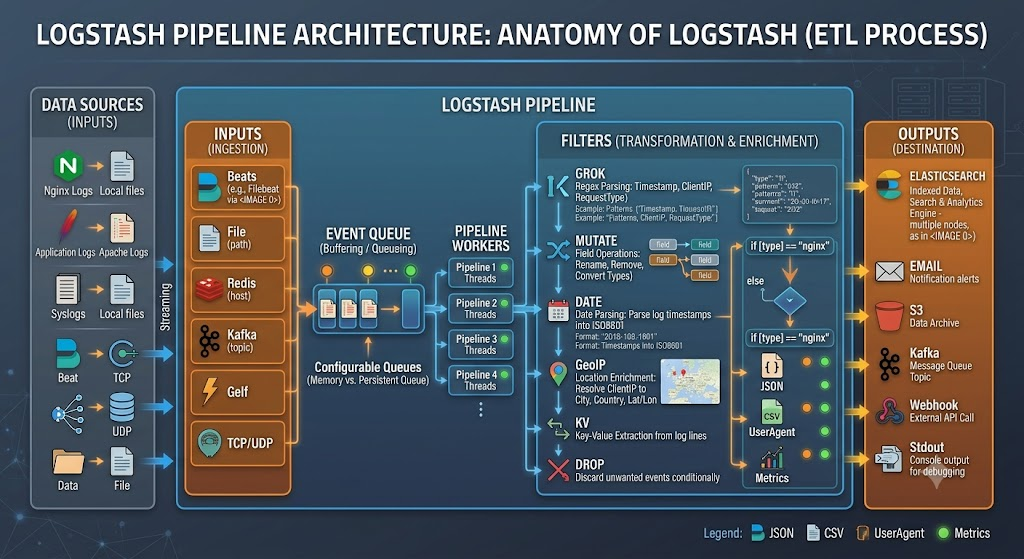Select the red DROP cross icon
The height and width of the screenshot is (559, 1024).
coord(558,470)
